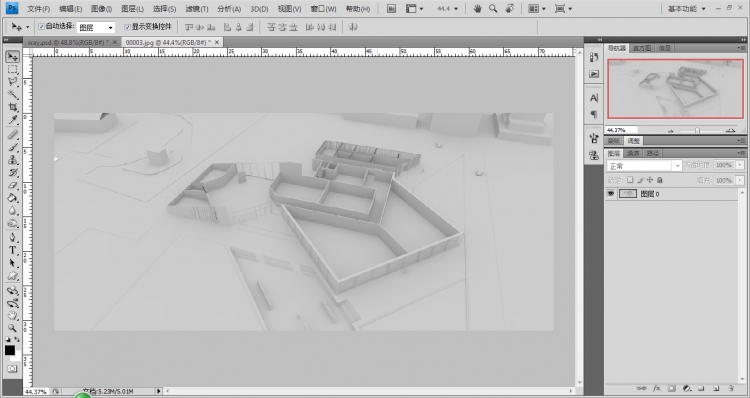Open the Actions panel play icon
This screenshot has width=750, height=398.
pyautogui.click(x=594, y=74)
